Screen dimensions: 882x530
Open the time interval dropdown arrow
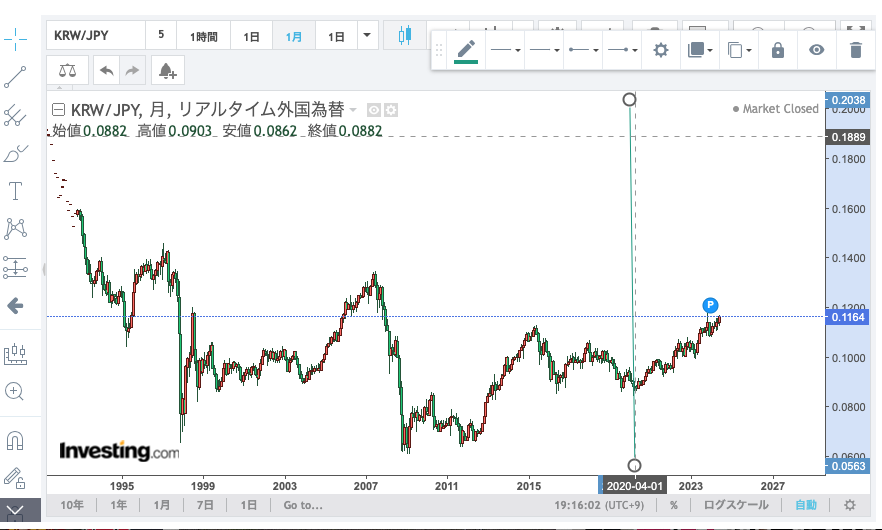click(367, 36)
